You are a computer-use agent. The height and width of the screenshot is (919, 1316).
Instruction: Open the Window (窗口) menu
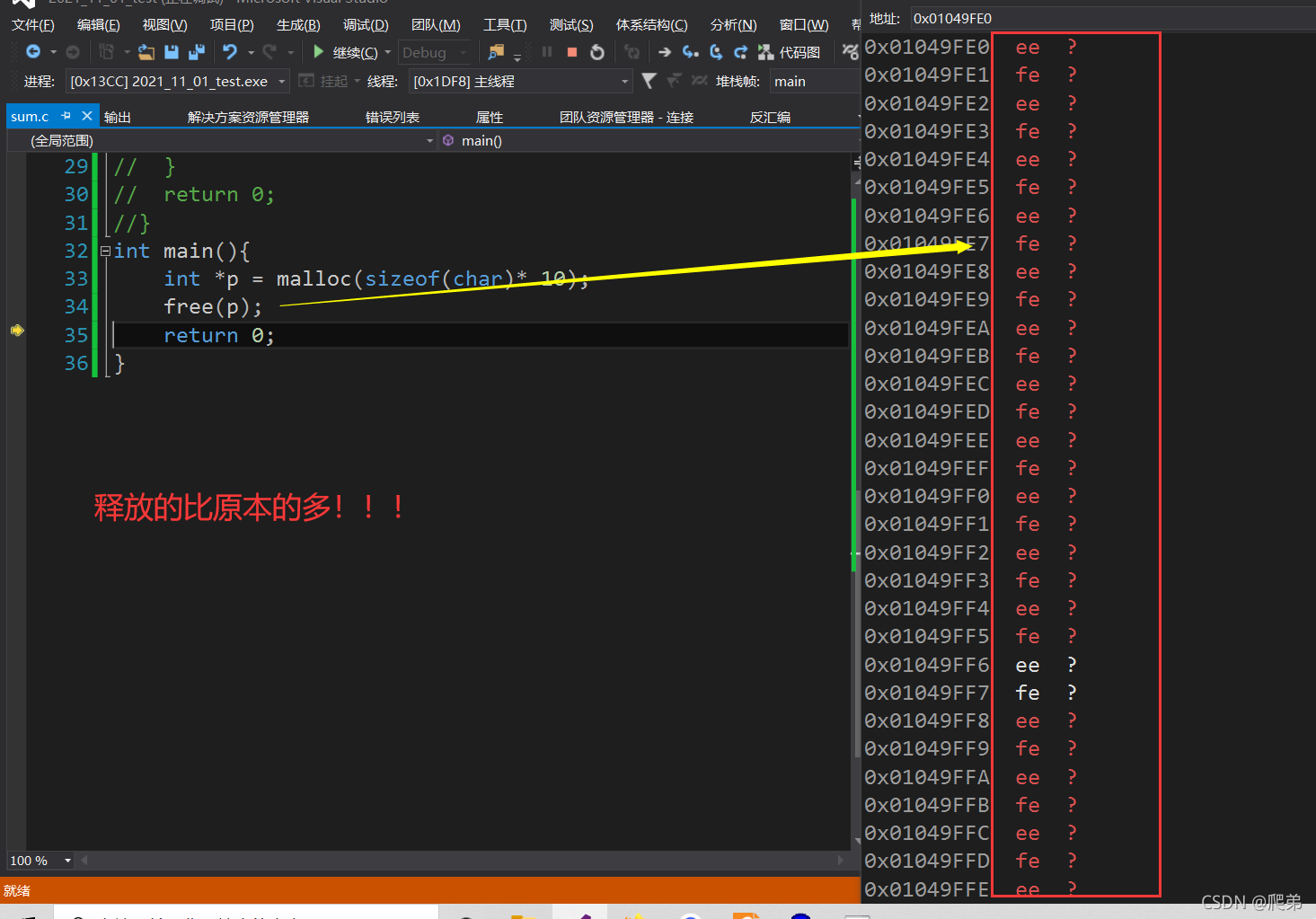pyautogui.click(x=804, y=24)
